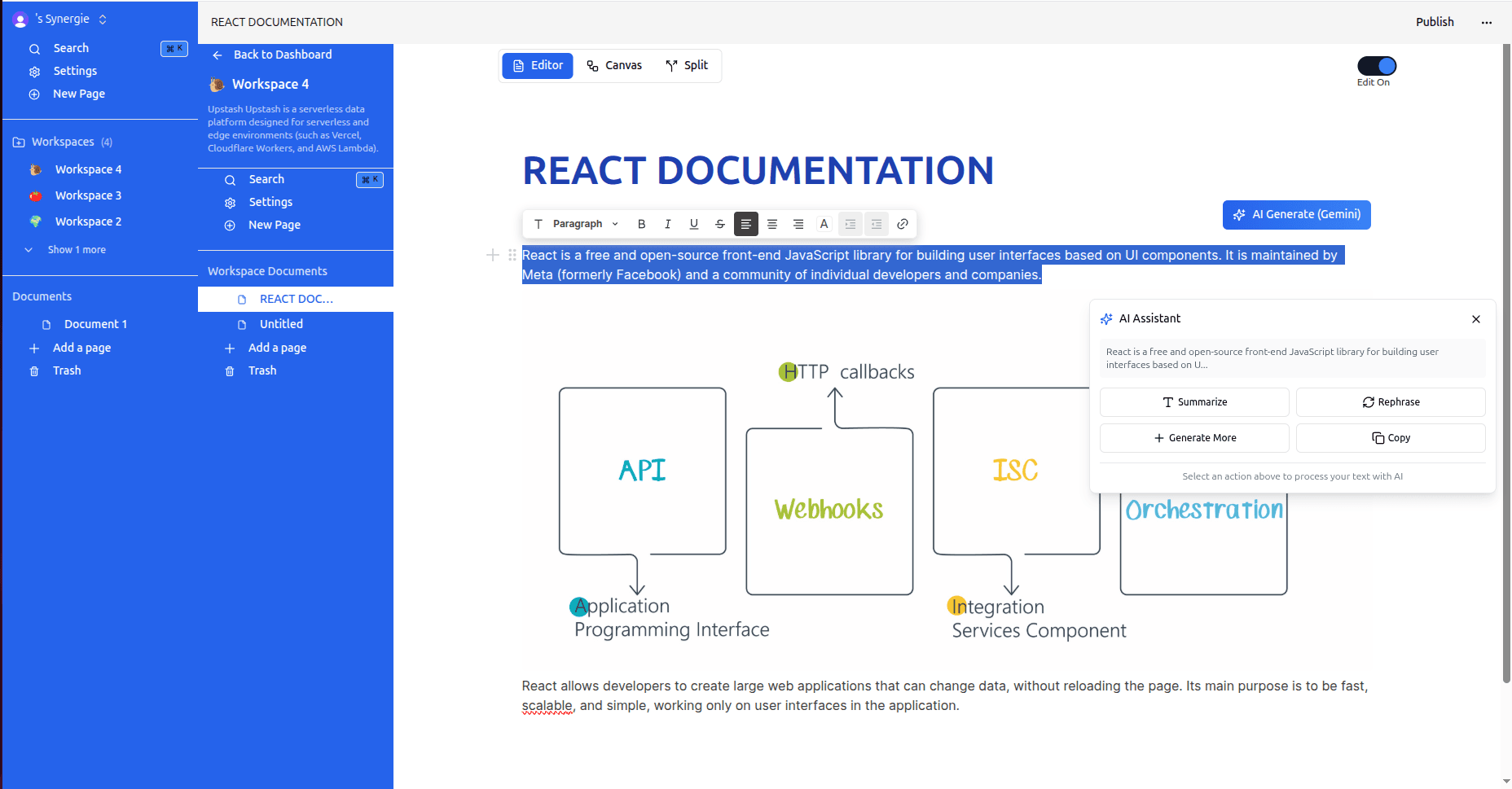
Task: Open the text color icon in the toolbar
Action: coord(824,224)
